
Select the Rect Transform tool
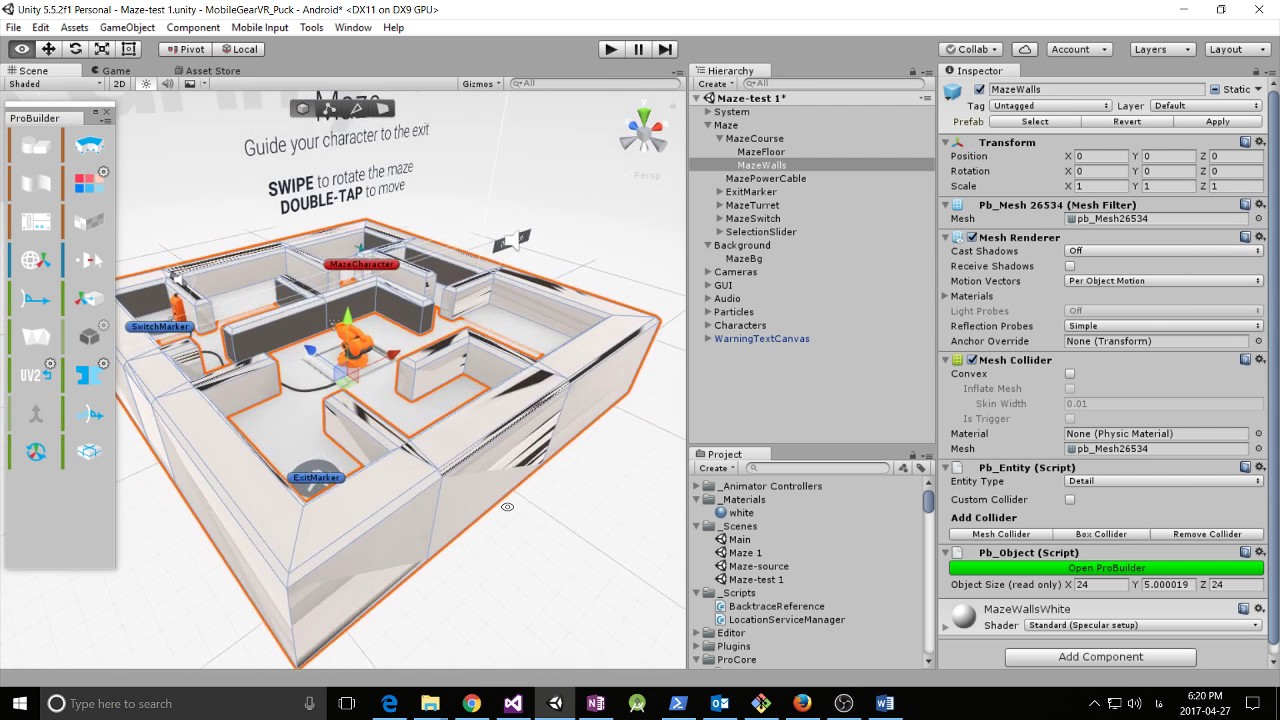(x=129, y=49)
